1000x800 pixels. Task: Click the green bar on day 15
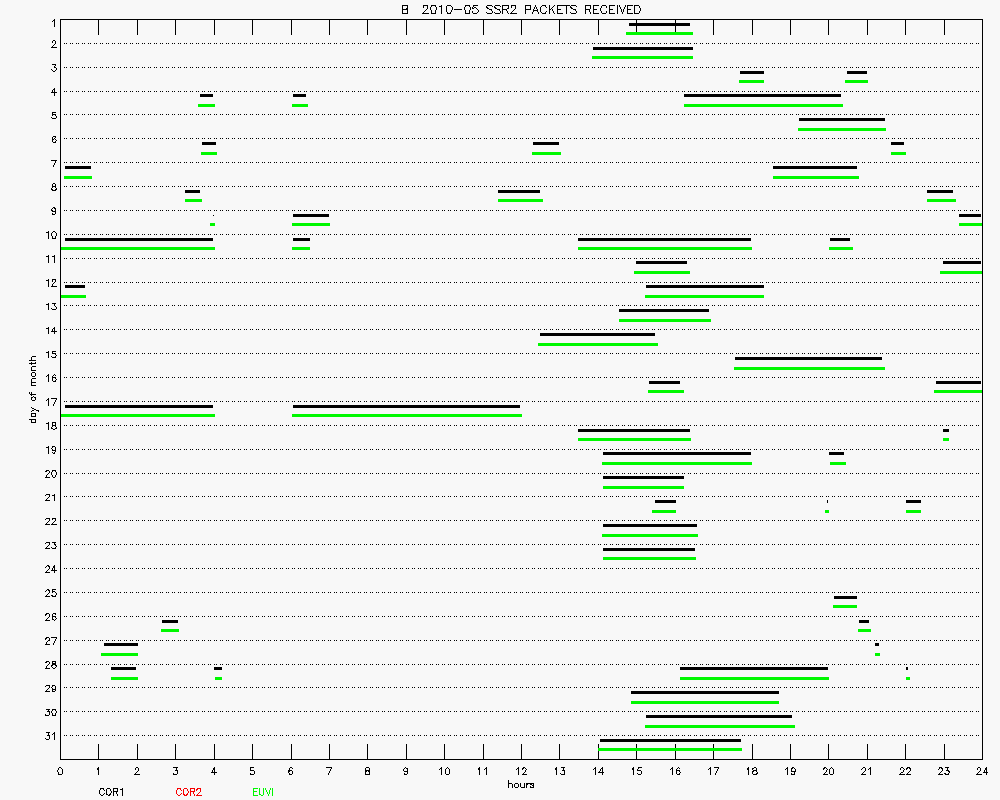[809, 368]
